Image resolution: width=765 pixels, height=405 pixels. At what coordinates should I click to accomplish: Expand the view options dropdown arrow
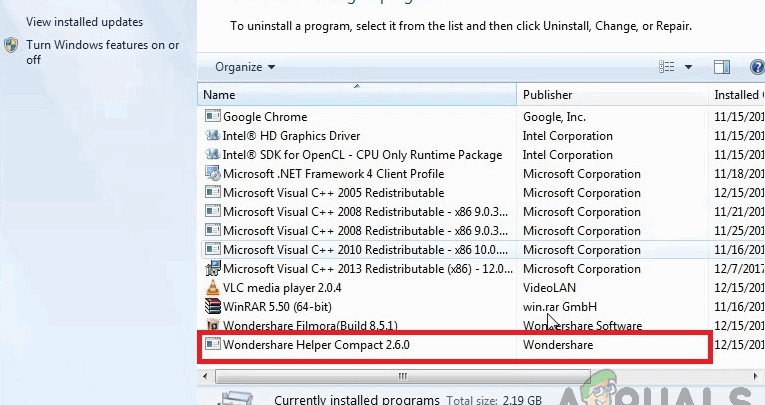pyautogui.click(x=688, y=67)
